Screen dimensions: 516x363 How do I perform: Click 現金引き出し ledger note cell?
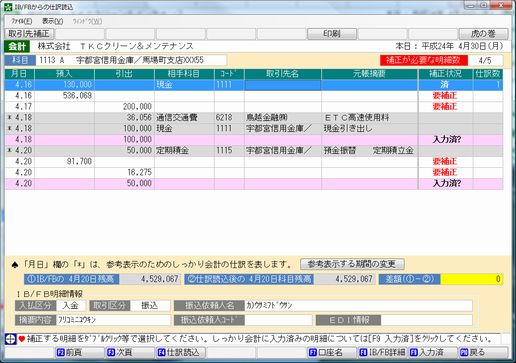click(x=369, y=129)
